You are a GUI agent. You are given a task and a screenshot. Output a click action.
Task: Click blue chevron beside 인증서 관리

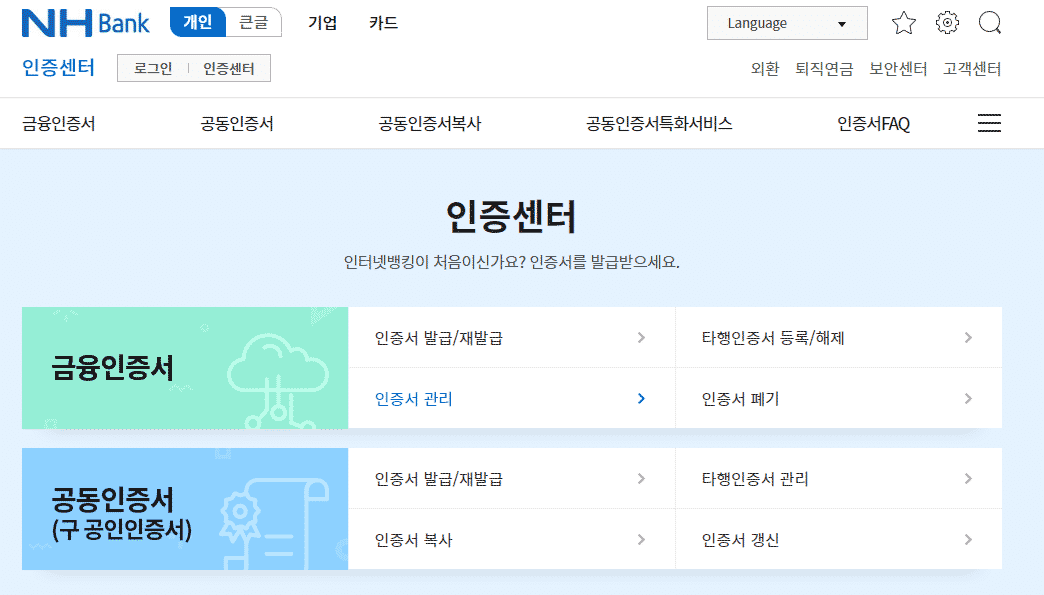click(641, 399)
